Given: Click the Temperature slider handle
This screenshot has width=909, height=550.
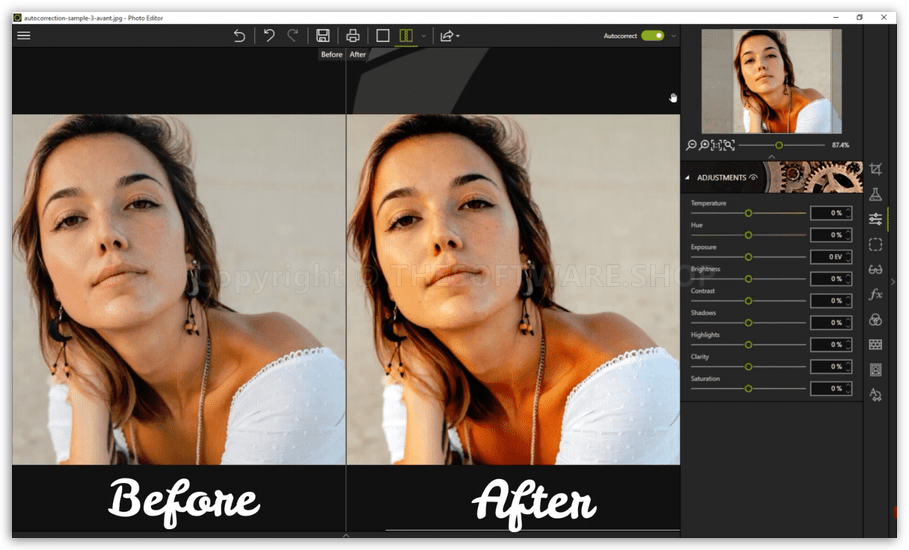Looking at the screenshot, I should pos(748,213).
